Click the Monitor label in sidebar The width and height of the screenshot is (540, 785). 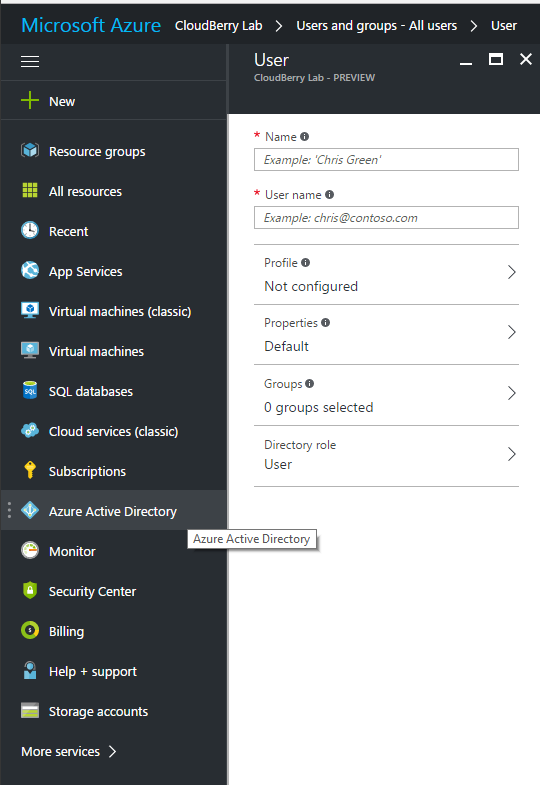pyautogui.click(x=72, y=551)
